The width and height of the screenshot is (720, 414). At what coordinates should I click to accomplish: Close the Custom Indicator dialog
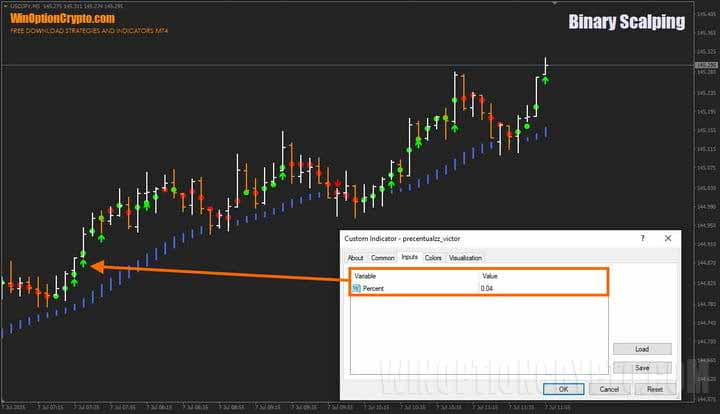point(667,238)
